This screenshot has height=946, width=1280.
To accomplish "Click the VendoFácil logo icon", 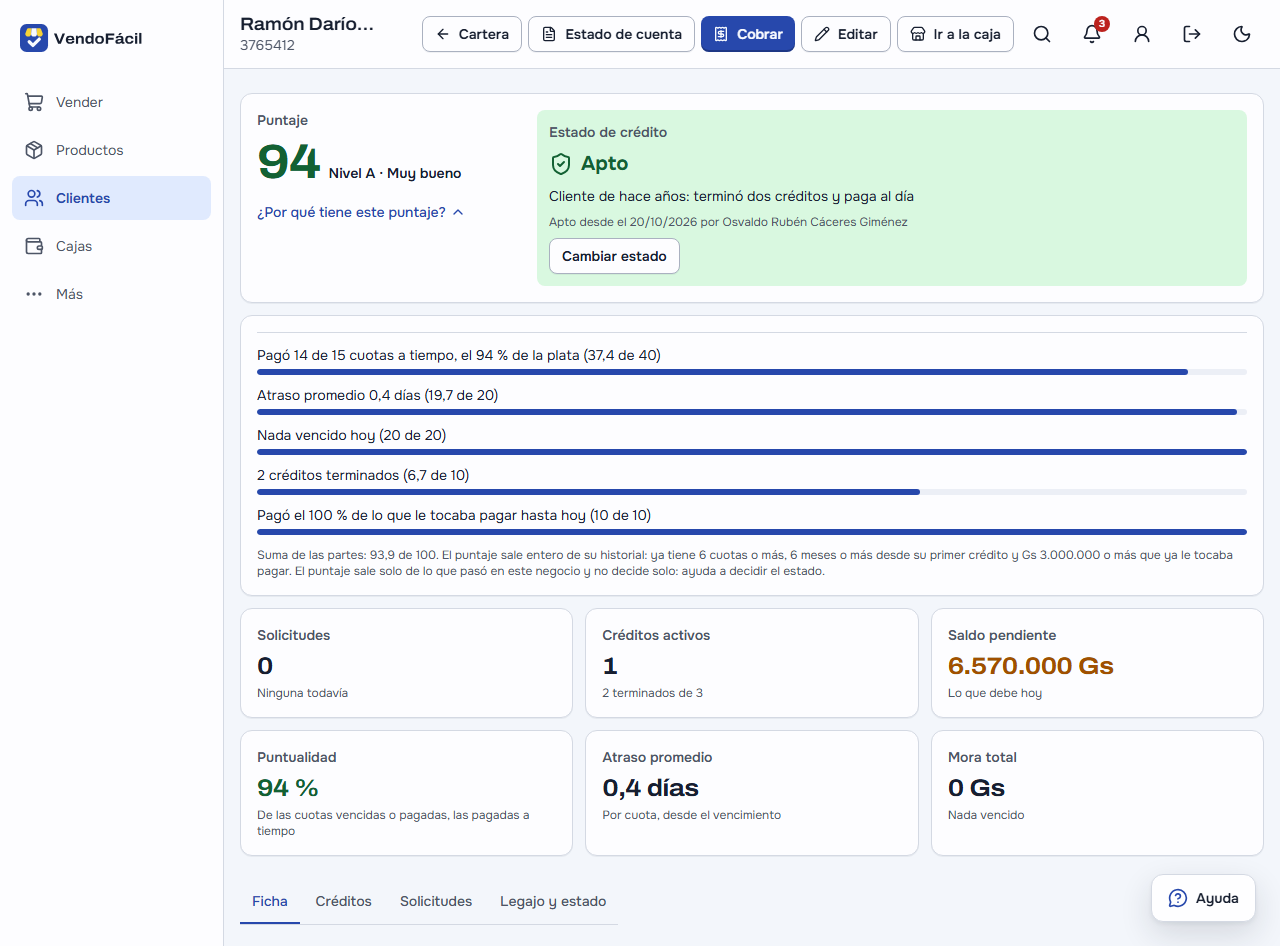I will pyautogui.click(x=34, y=38).
